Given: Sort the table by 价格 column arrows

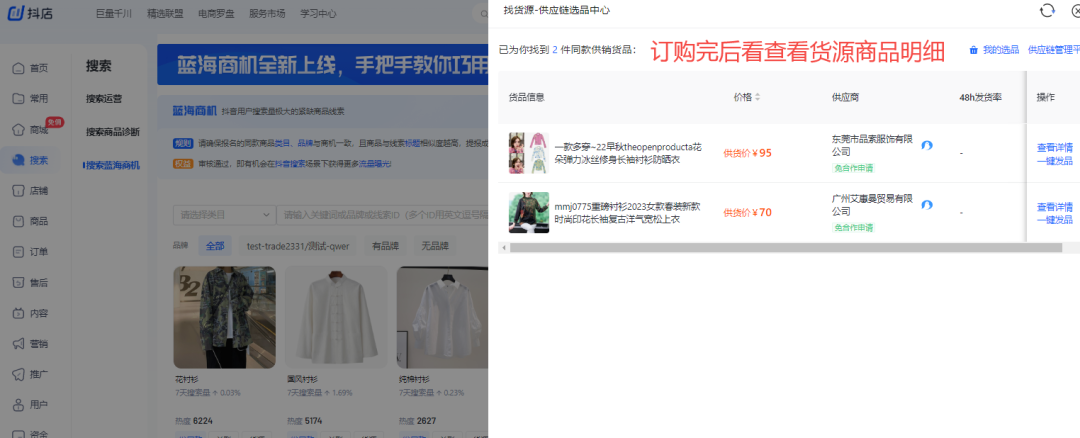Looking at the screenshot, I should point(757,97).
